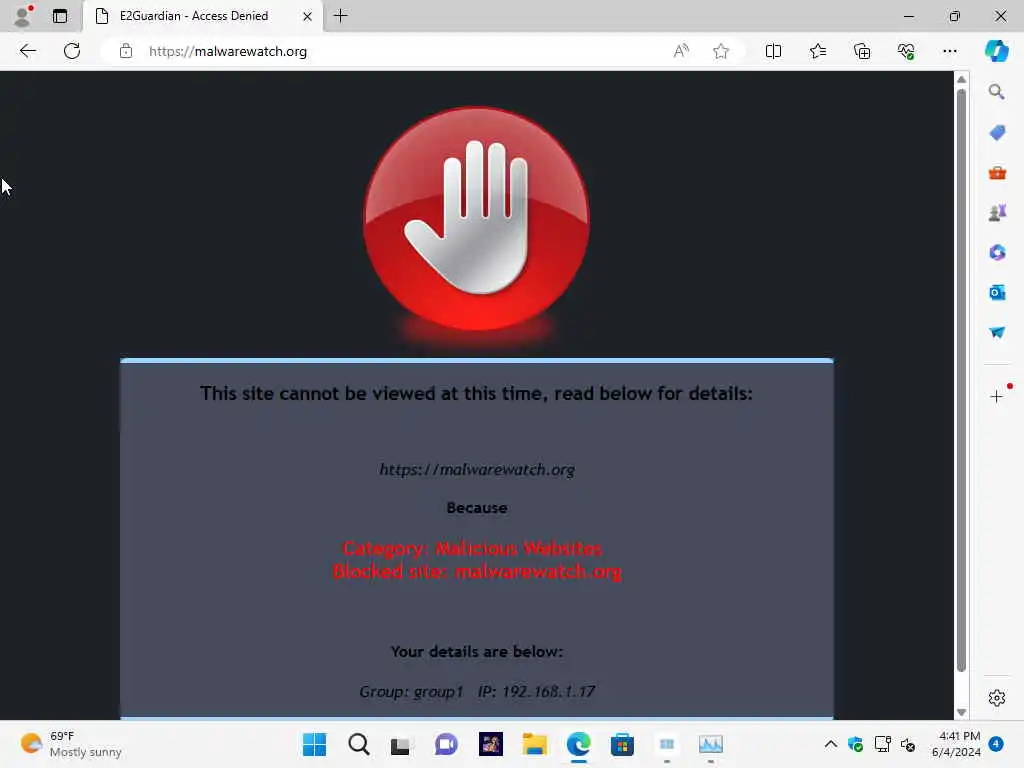
Task: Reload the blocked page
Action: click(x=72, y=51)
